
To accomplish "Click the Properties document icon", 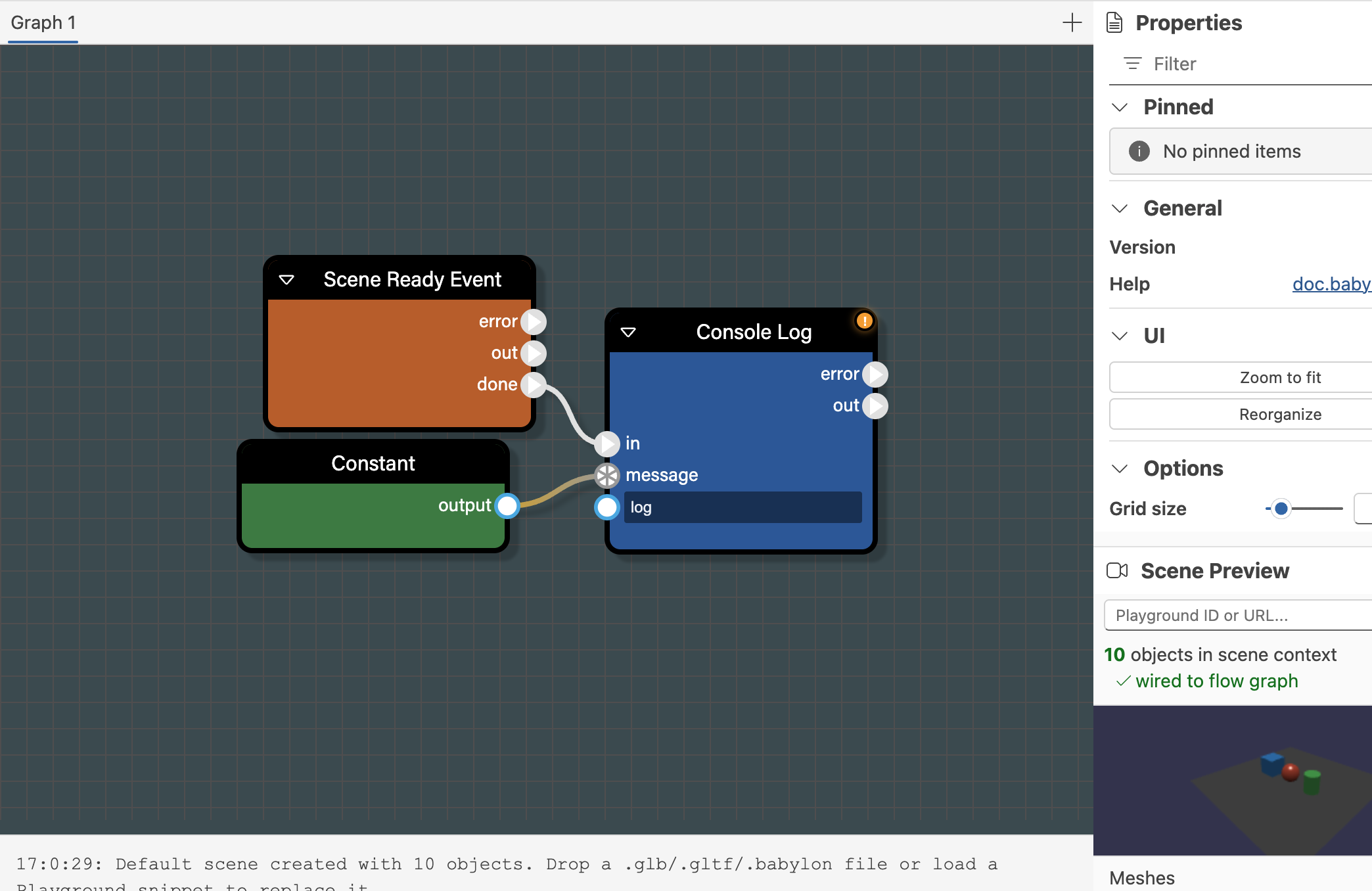I will [x=1114, y=23].
